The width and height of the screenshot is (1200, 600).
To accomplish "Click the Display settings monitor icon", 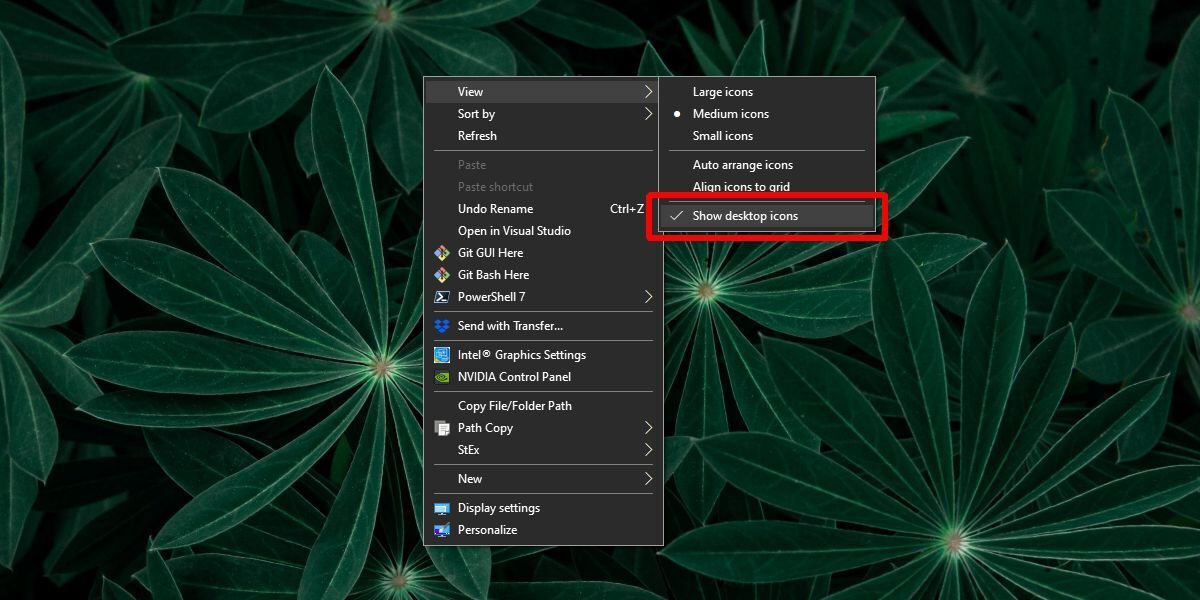I will pos(441,508).
